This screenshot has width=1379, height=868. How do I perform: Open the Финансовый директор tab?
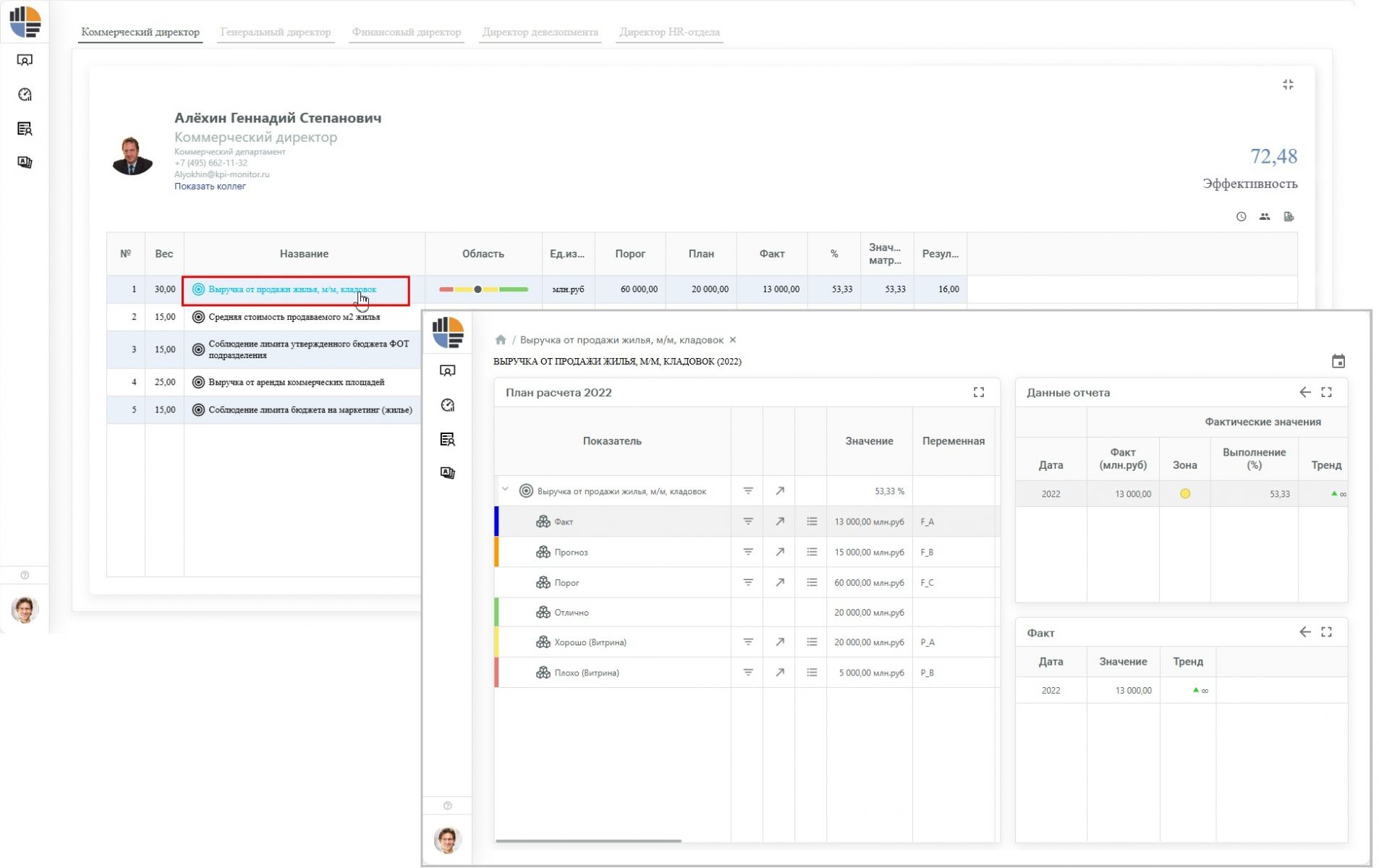pos(406,32)
